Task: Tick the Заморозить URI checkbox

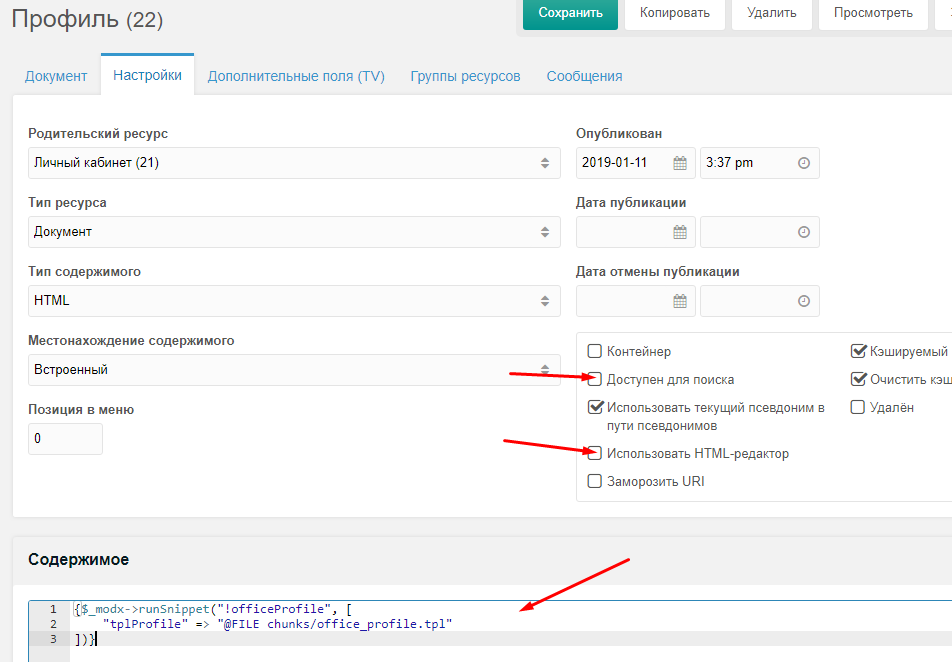Action: pyautogui.click(x=594, y=482)
